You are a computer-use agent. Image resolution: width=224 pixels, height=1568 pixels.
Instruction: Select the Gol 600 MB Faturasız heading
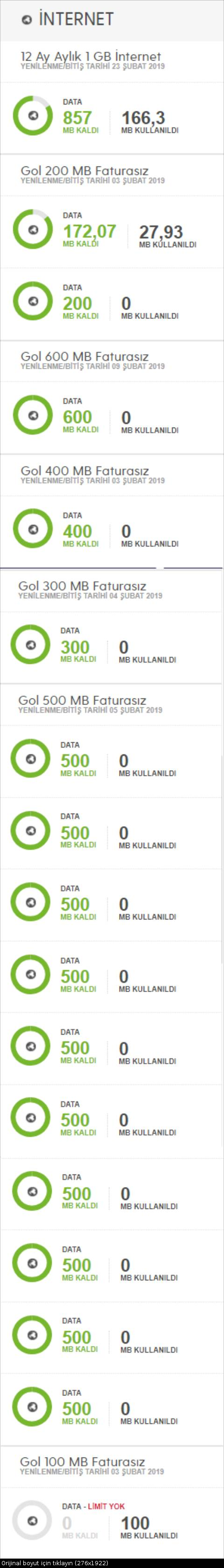(x=84, y=356)
